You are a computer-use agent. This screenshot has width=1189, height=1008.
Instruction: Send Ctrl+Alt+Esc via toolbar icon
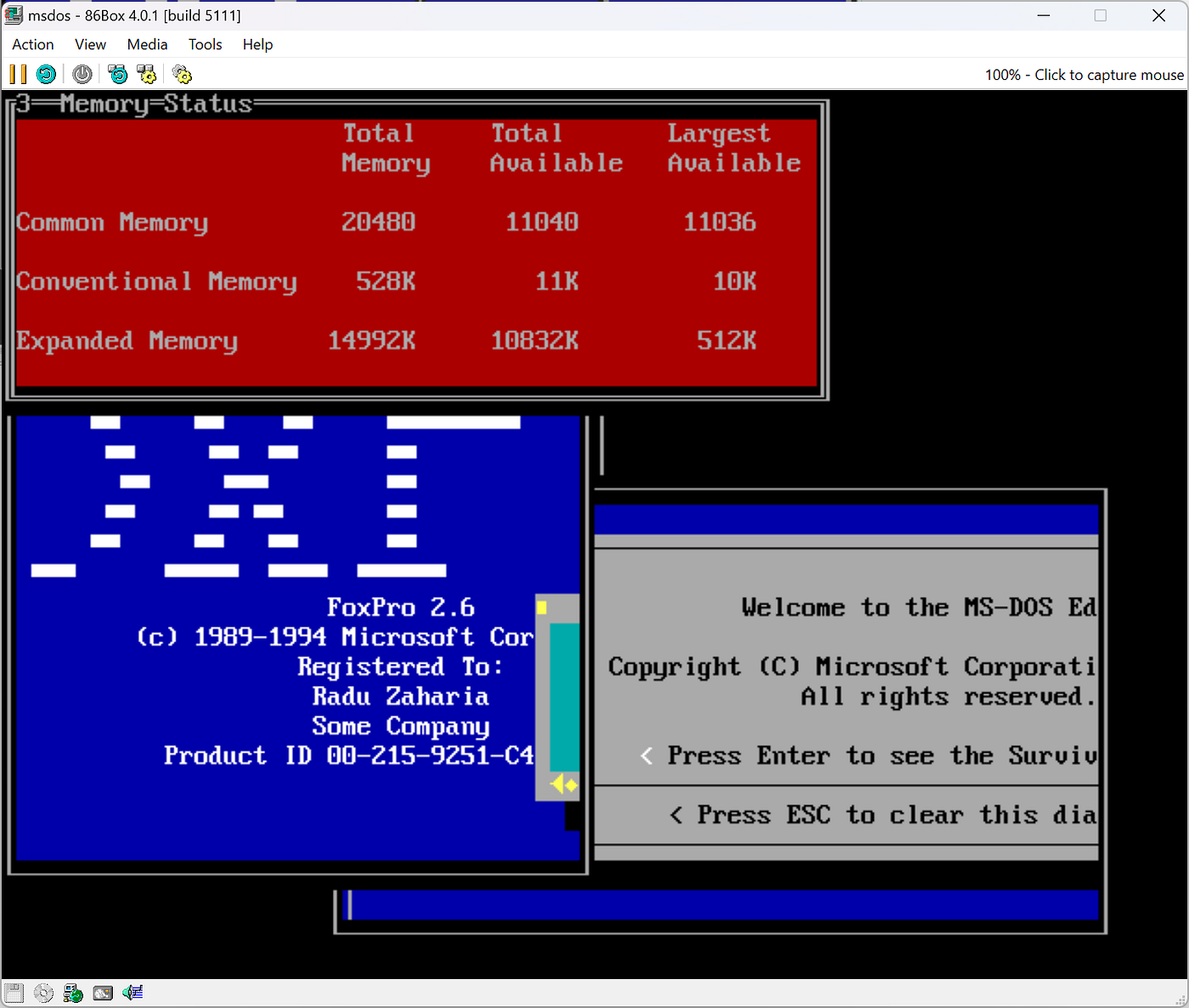(x=147, y=75)
